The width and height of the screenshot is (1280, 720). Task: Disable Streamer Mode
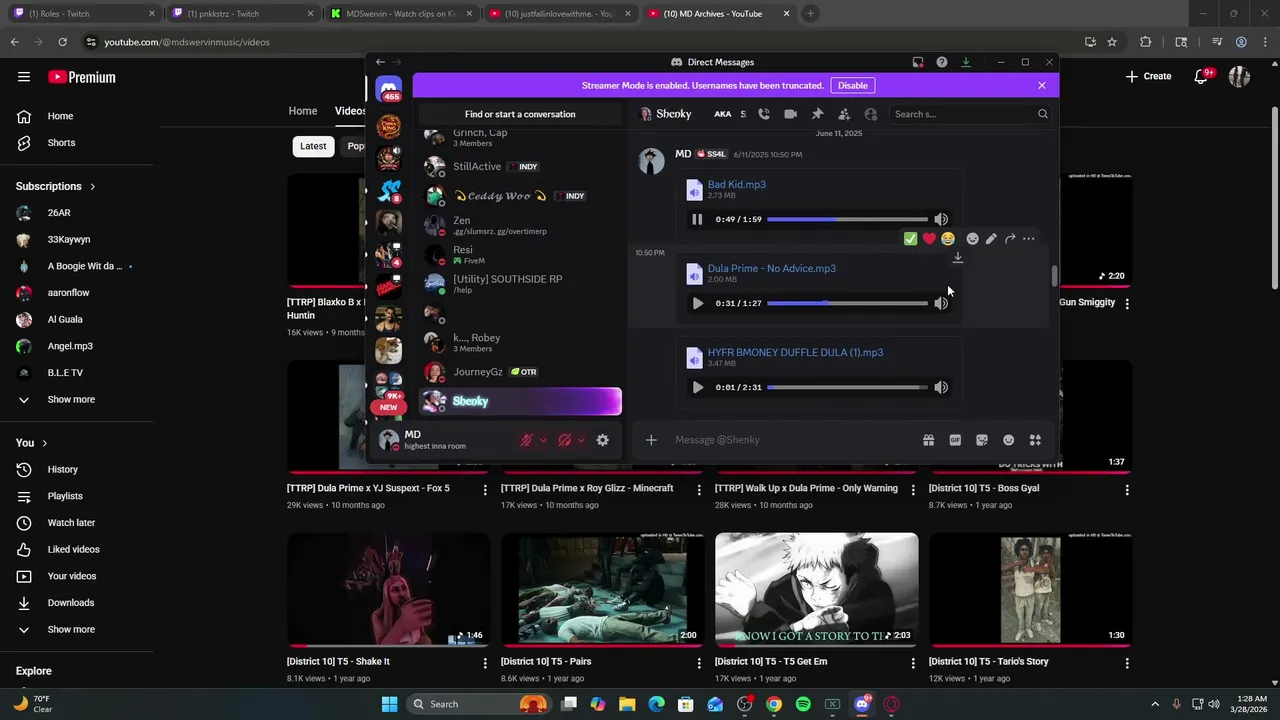(x=852, y=86)
